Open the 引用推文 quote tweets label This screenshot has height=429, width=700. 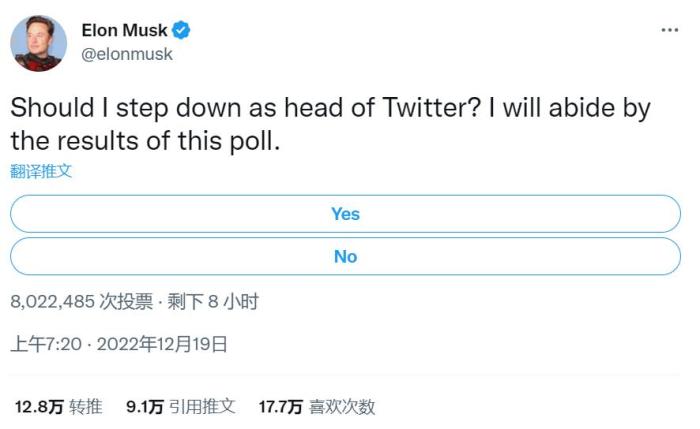pos(203,407)
